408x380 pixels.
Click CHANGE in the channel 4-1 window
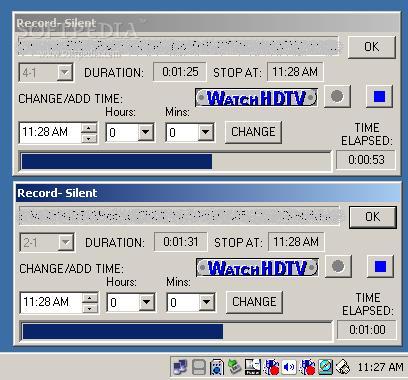point(253,132)
